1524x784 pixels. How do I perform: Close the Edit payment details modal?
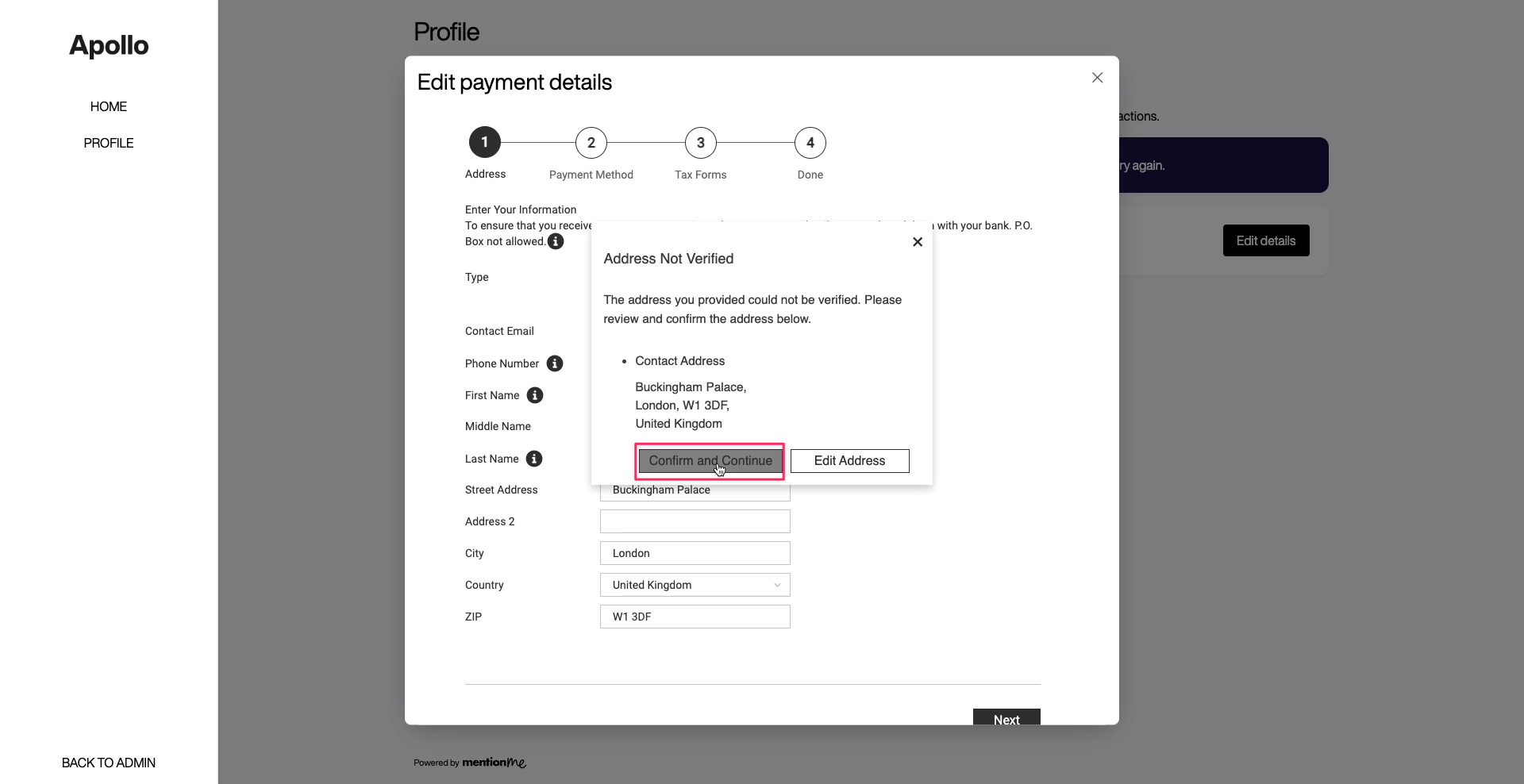point(1097,78)
